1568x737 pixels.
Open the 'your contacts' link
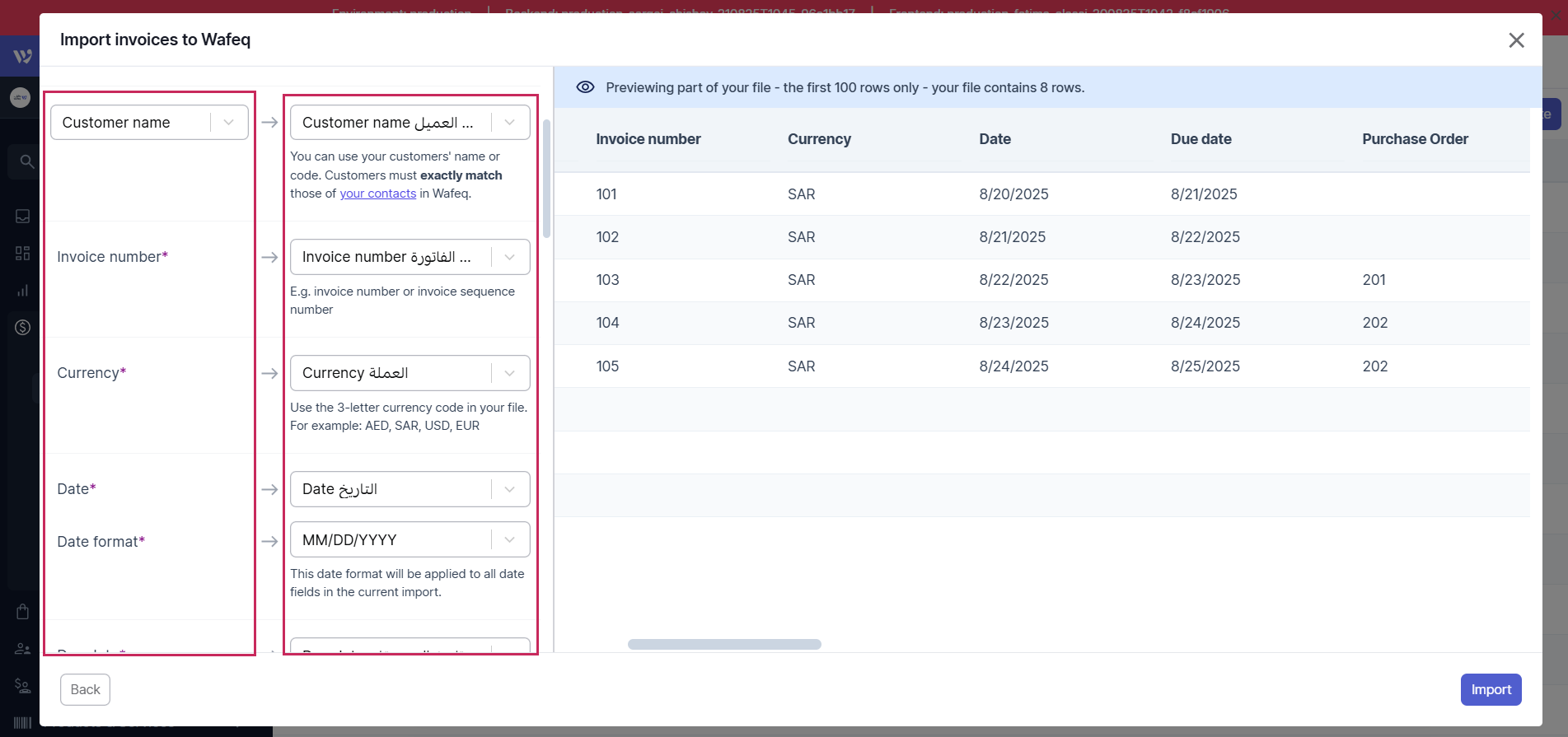pos(377,194)
